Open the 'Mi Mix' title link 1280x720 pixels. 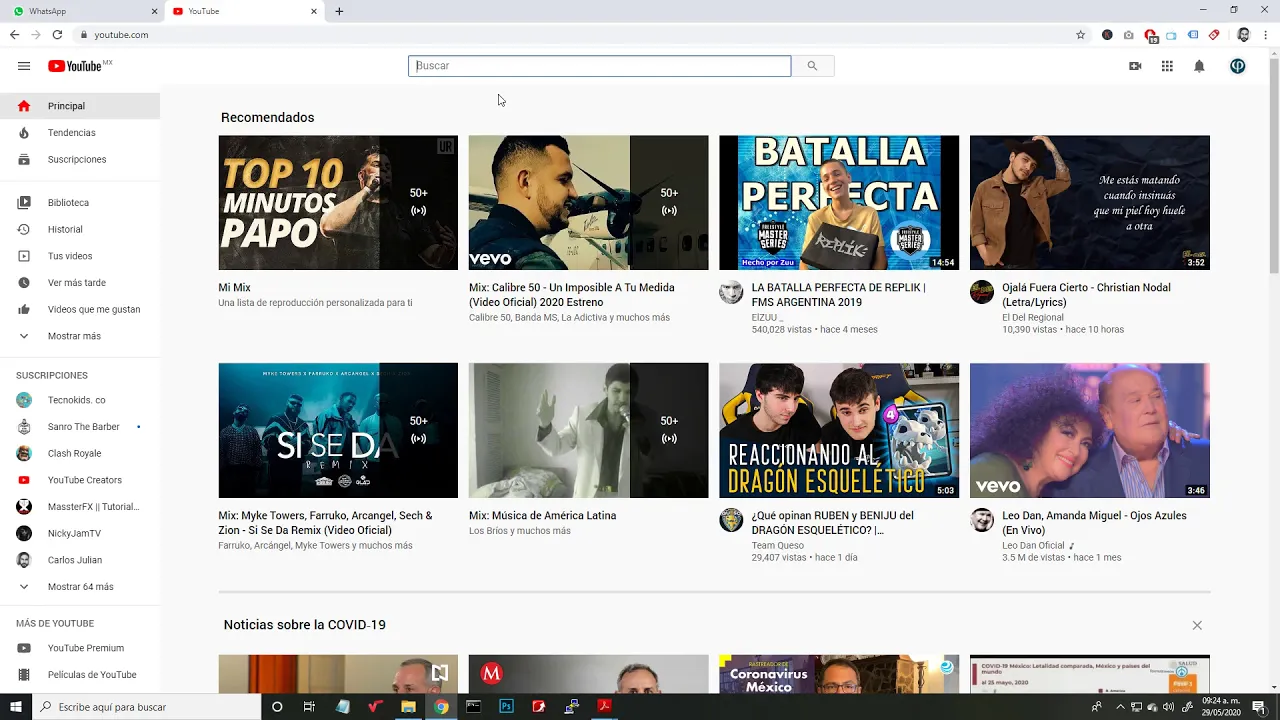click(234, 288)
